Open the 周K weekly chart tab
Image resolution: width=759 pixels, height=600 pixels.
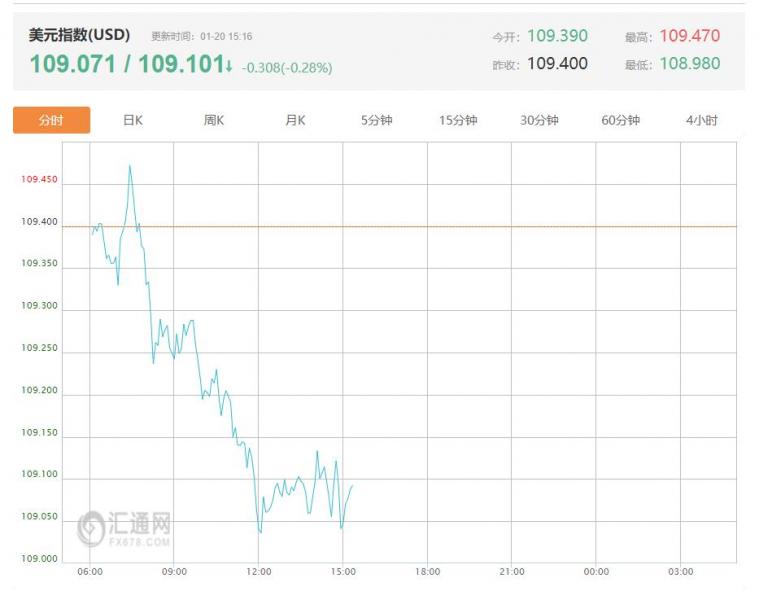pos(214,120)
